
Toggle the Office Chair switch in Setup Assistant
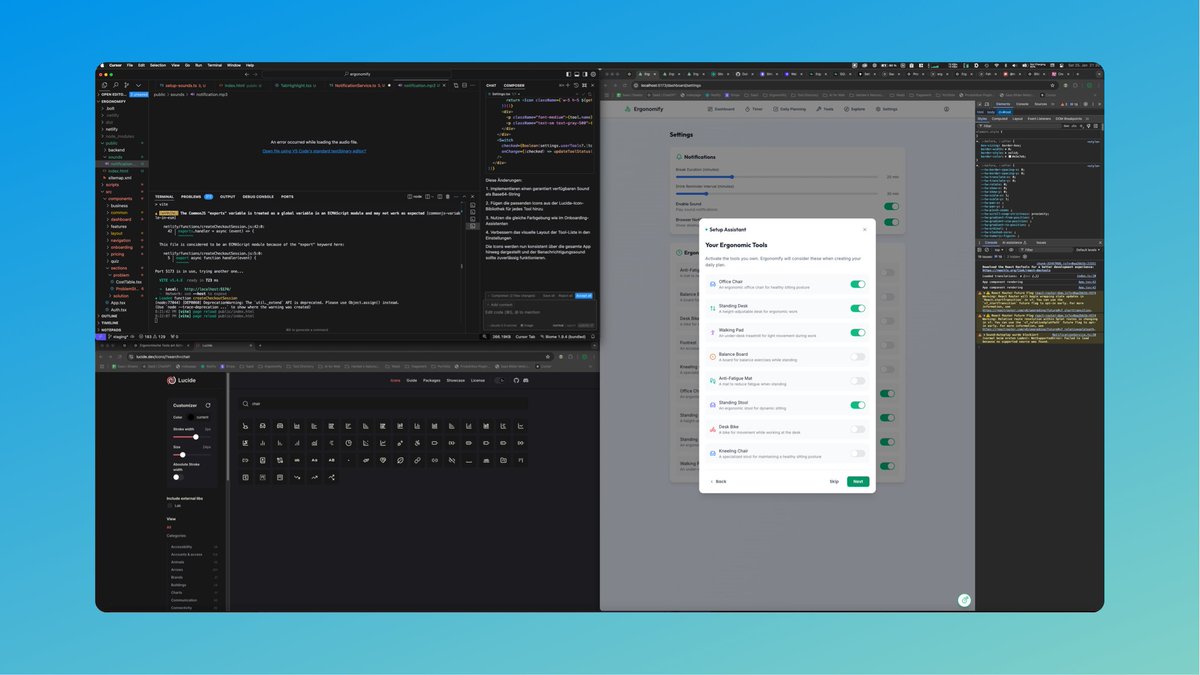coord(858,284)
